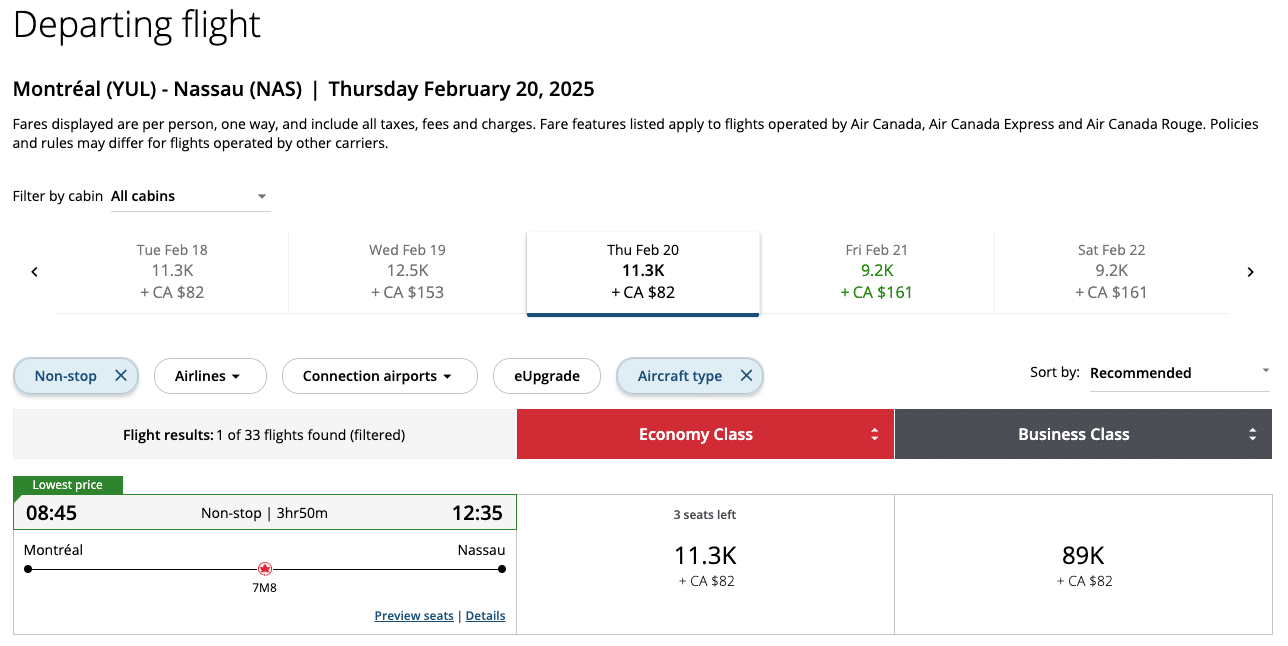Open the Sort by Recommended dropdown

[1179, 373]
